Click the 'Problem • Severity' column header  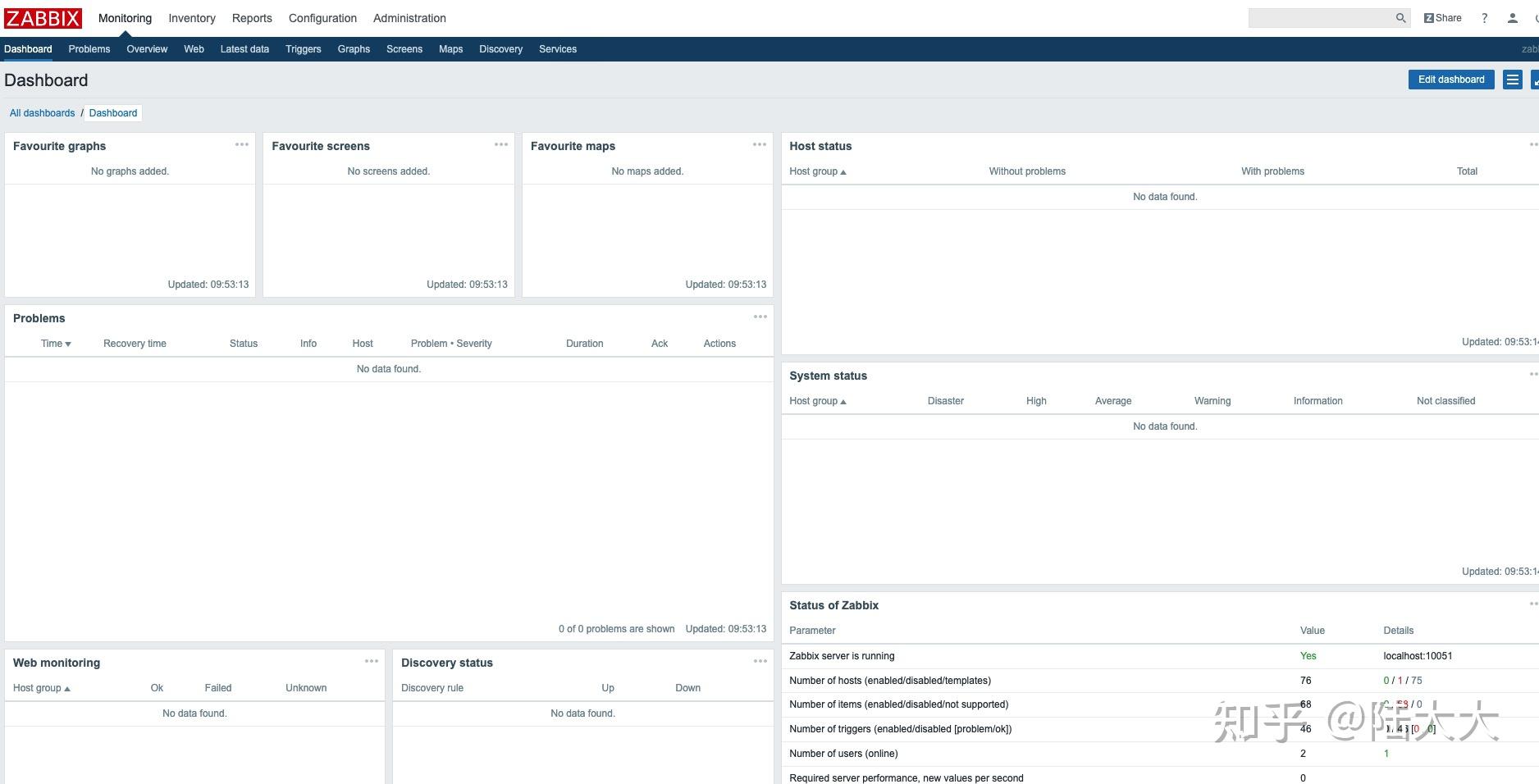[x=451, y=344]
